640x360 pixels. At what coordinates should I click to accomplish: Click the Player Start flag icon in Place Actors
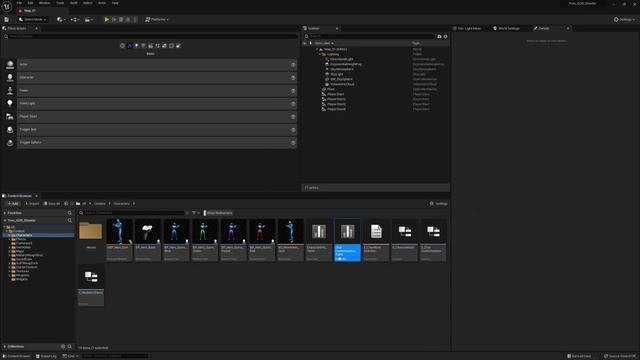click(10, 117)
